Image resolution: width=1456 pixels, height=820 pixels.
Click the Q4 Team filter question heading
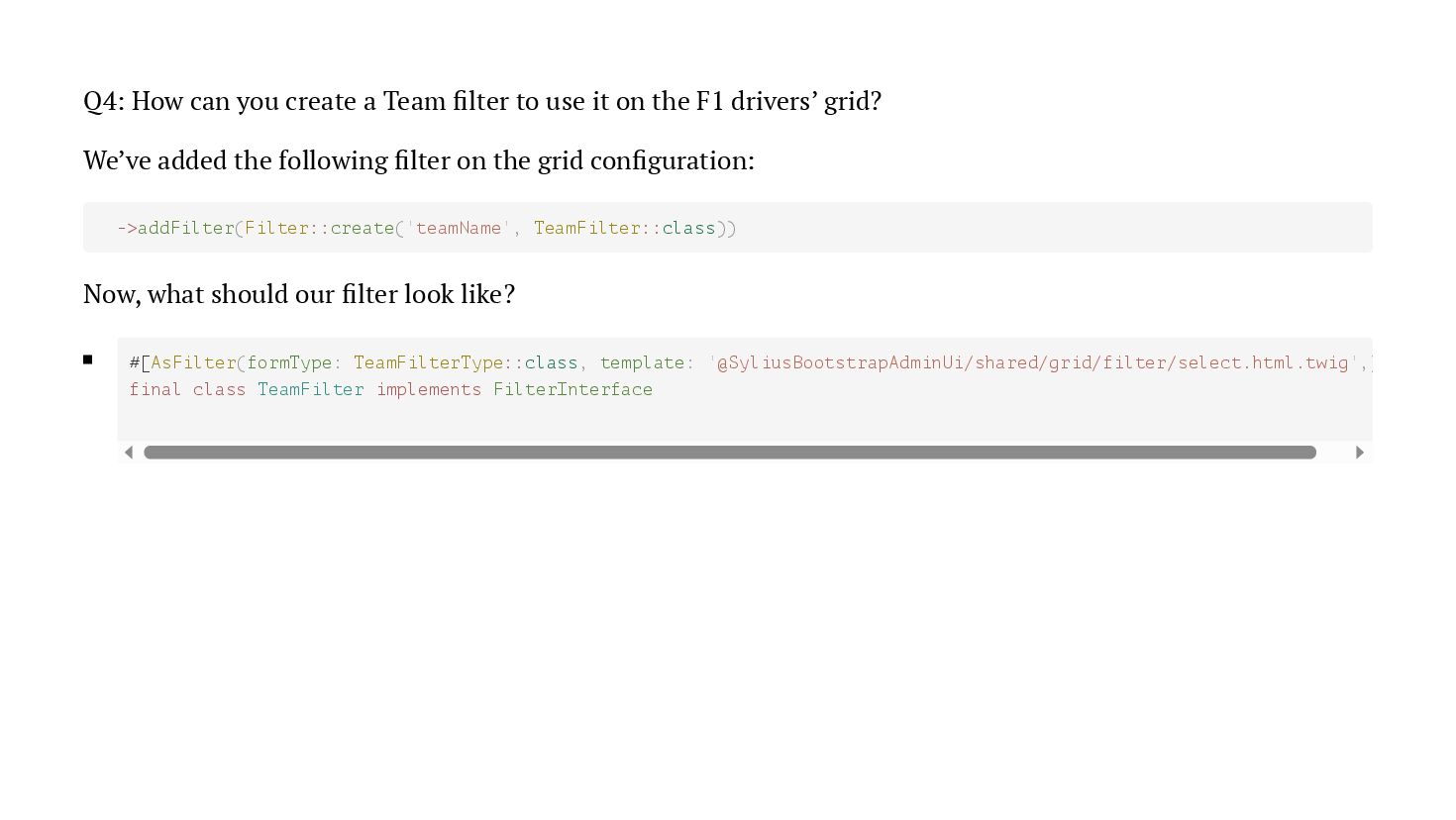pos(482,101)
